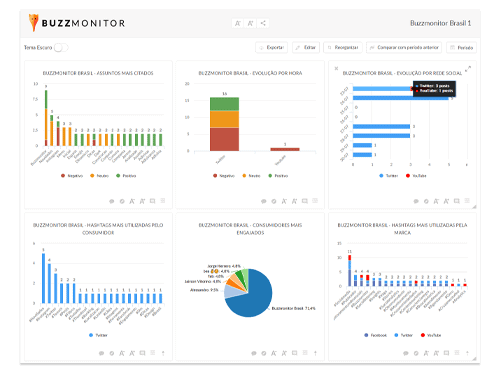Click fullscreen icon on Hashtags pelo Consumidor widget
Viewport: 500px width, 377px height.
pos(142,353)
